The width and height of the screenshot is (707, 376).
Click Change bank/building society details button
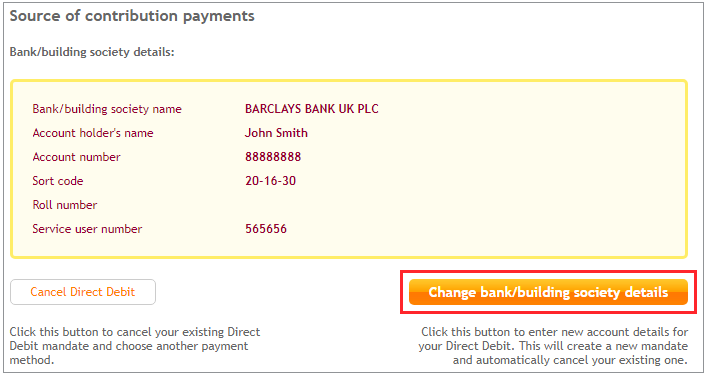pyautogui.click(x=548, y=292)
